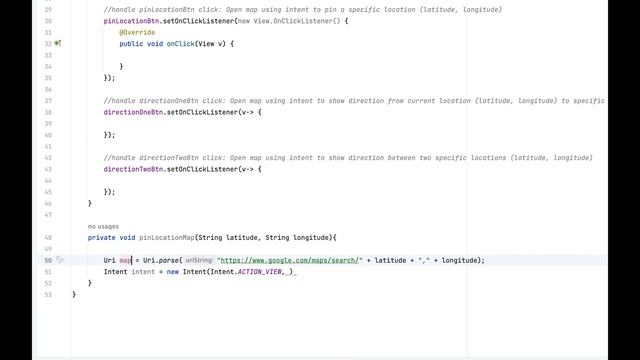Click line number 48 in the gutter
Viewport: 640px width, 360px height.
tap(48, 238)
